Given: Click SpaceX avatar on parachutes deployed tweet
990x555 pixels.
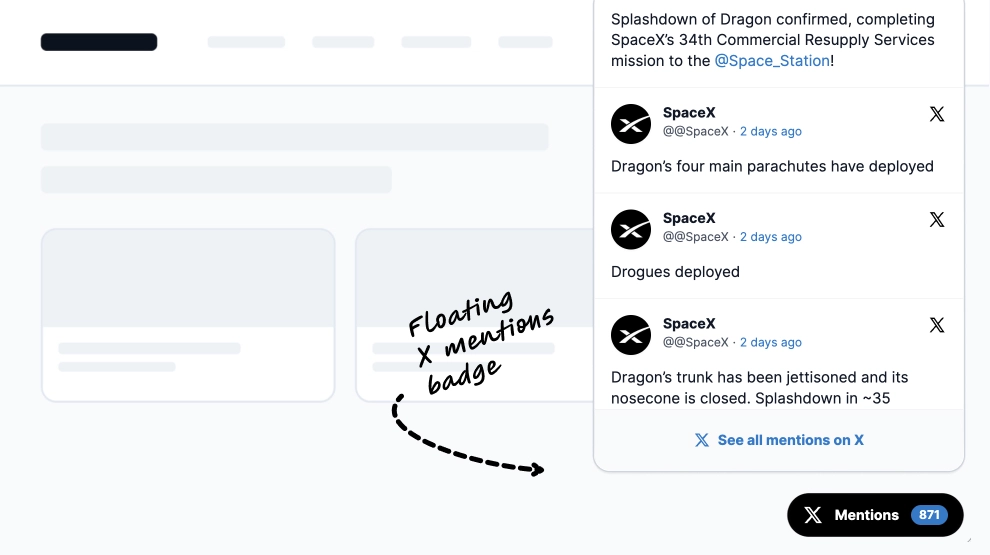Looking at the screenshot, I should [631, 124].
